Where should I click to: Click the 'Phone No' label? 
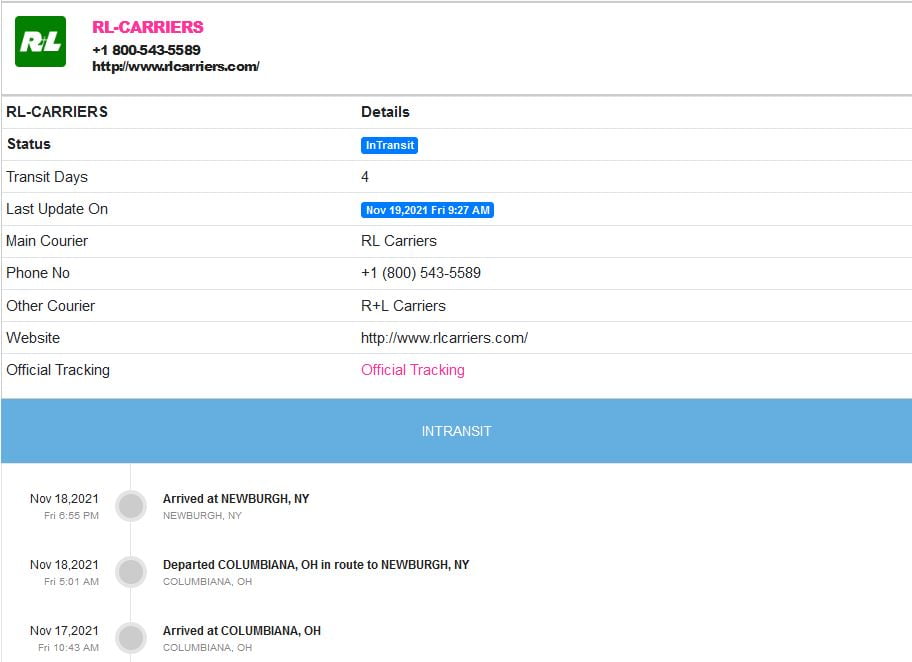coord(38,273)
